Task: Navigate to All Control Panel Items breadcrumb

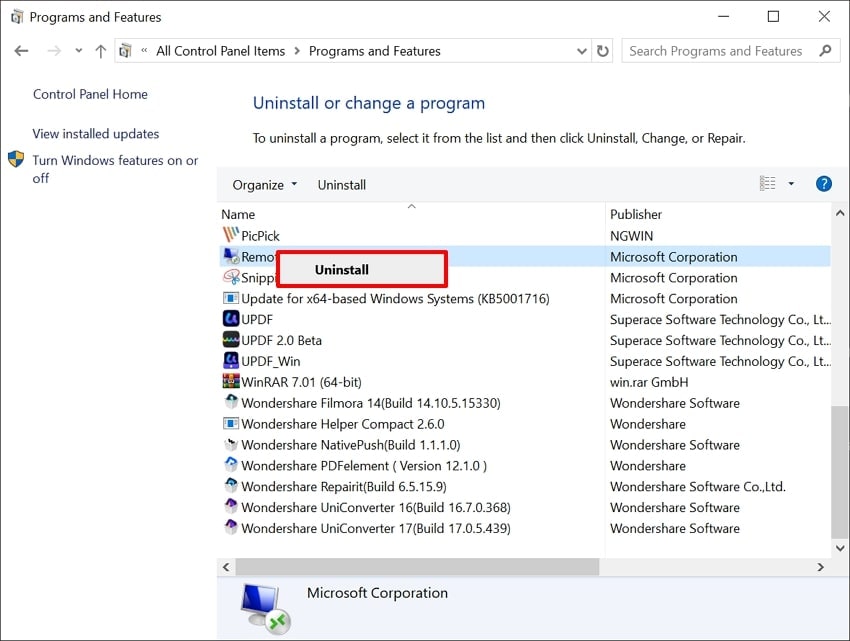Action: [x=219, y=50]
